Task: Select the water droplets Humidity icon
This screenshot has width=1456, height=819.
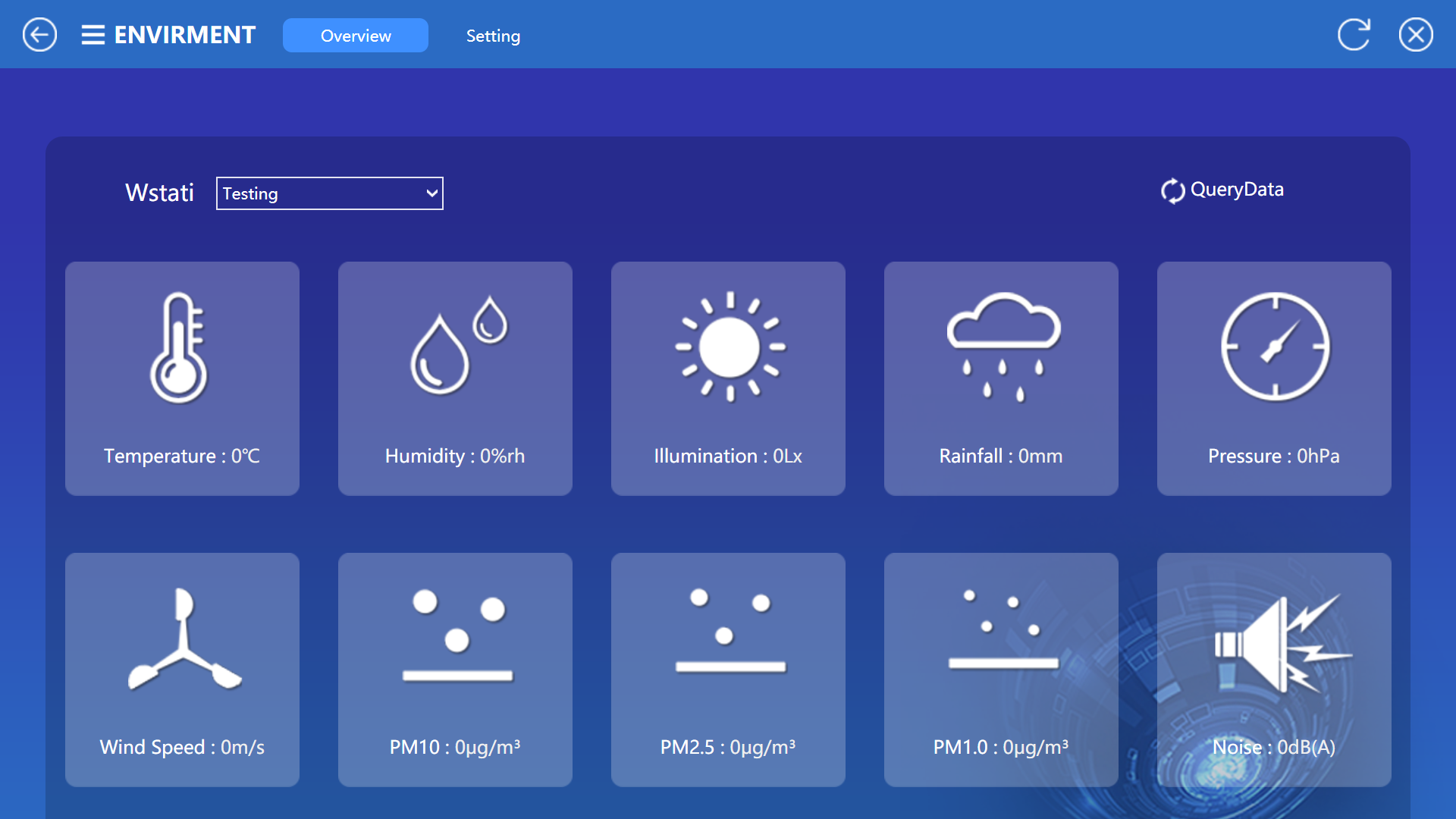Action: 459,345
